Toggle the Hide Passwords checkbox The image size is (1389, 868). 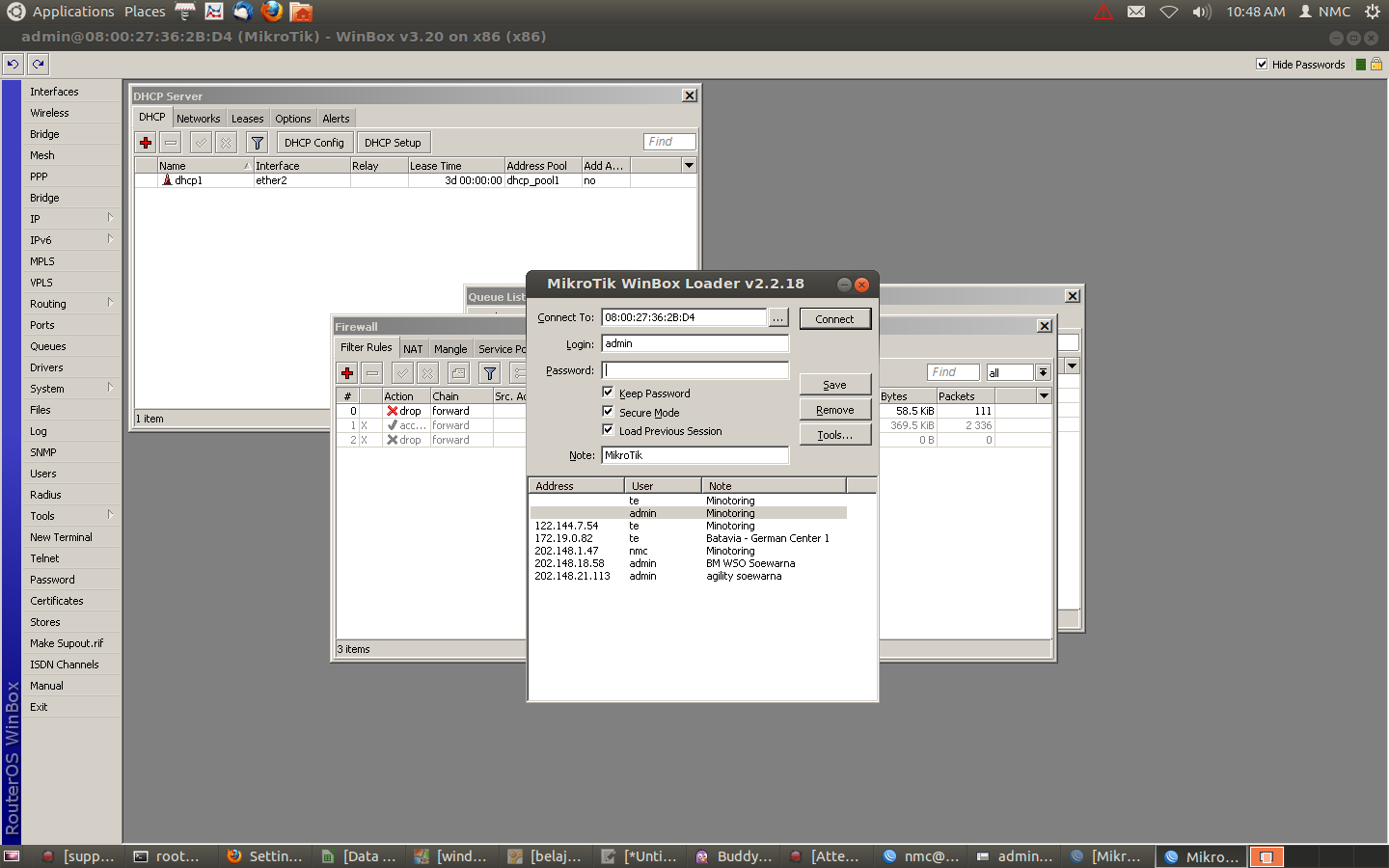point(1262,64)
